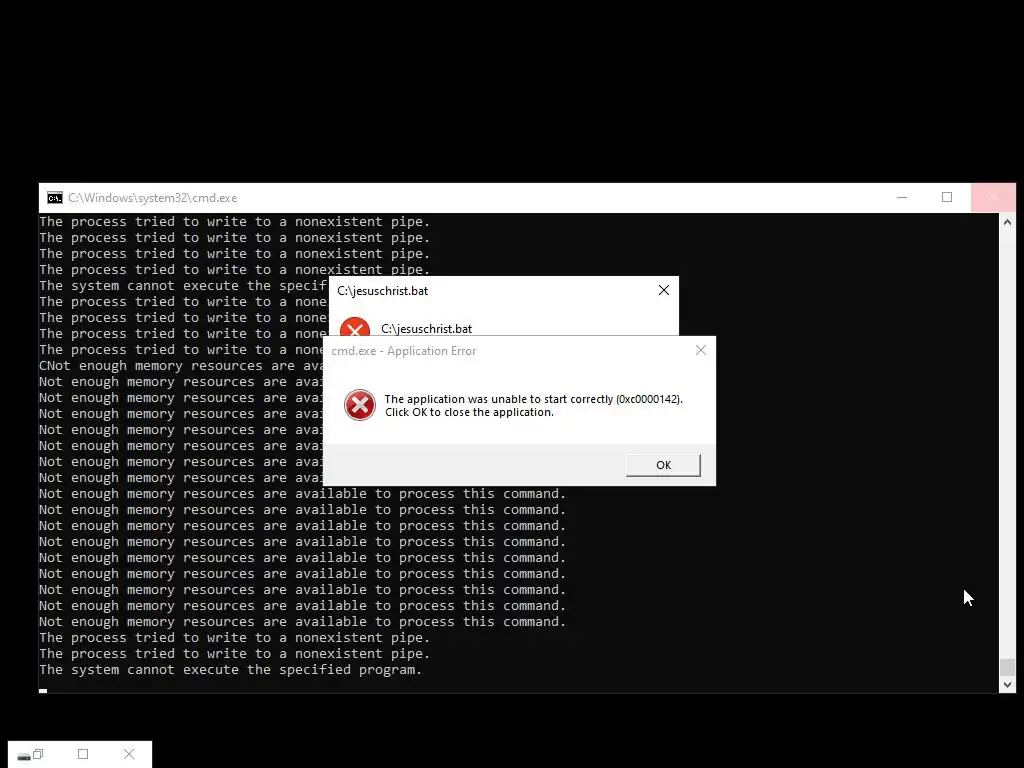This screenshot has height=768, width=1024.
Task: Click the red error icon in the jesuschrist.bat dialog
Action: click(355, 327)
